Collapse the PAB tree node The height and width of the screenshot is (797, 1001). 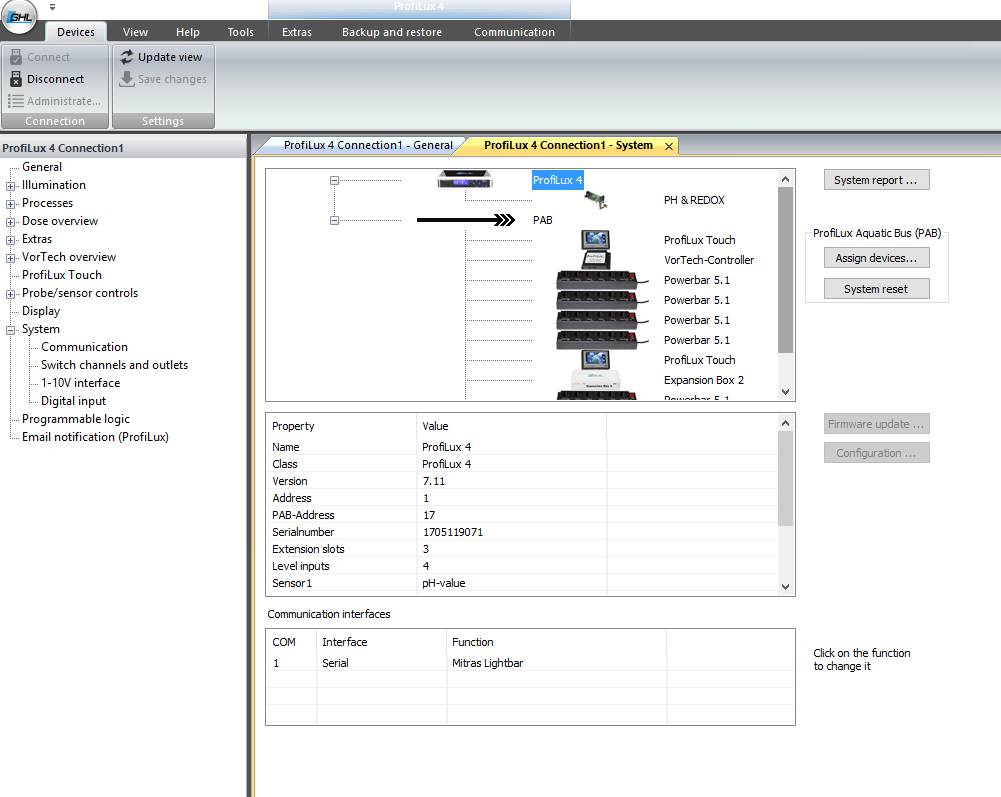point(334,220)
